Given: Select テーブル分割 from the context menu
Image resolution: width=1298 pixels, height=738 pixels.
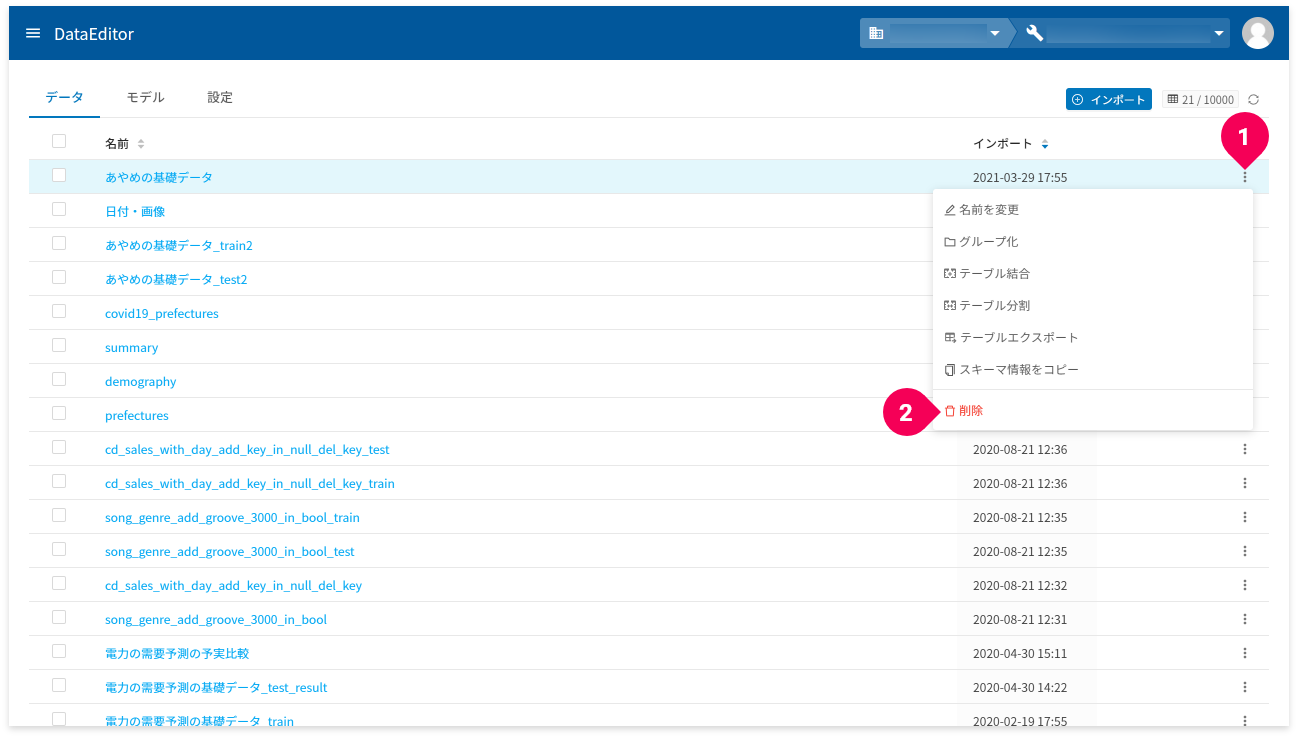Looking at the screenshot, I should [1092, 306].
